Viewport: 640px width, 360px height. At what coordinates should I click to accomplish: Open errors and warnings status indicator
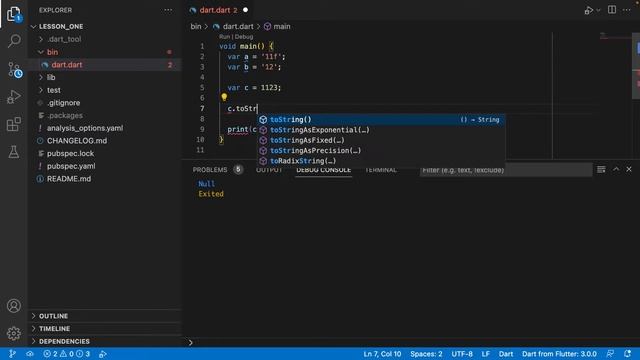pyautogui.click(x=67, y=354)
